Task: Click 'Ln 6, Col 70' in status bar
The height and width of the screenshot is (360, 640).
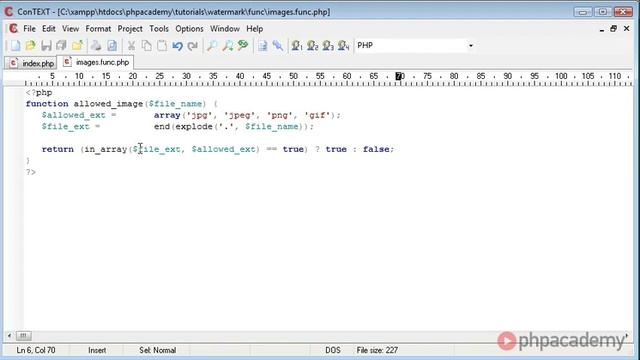Action: coord(36,350)
